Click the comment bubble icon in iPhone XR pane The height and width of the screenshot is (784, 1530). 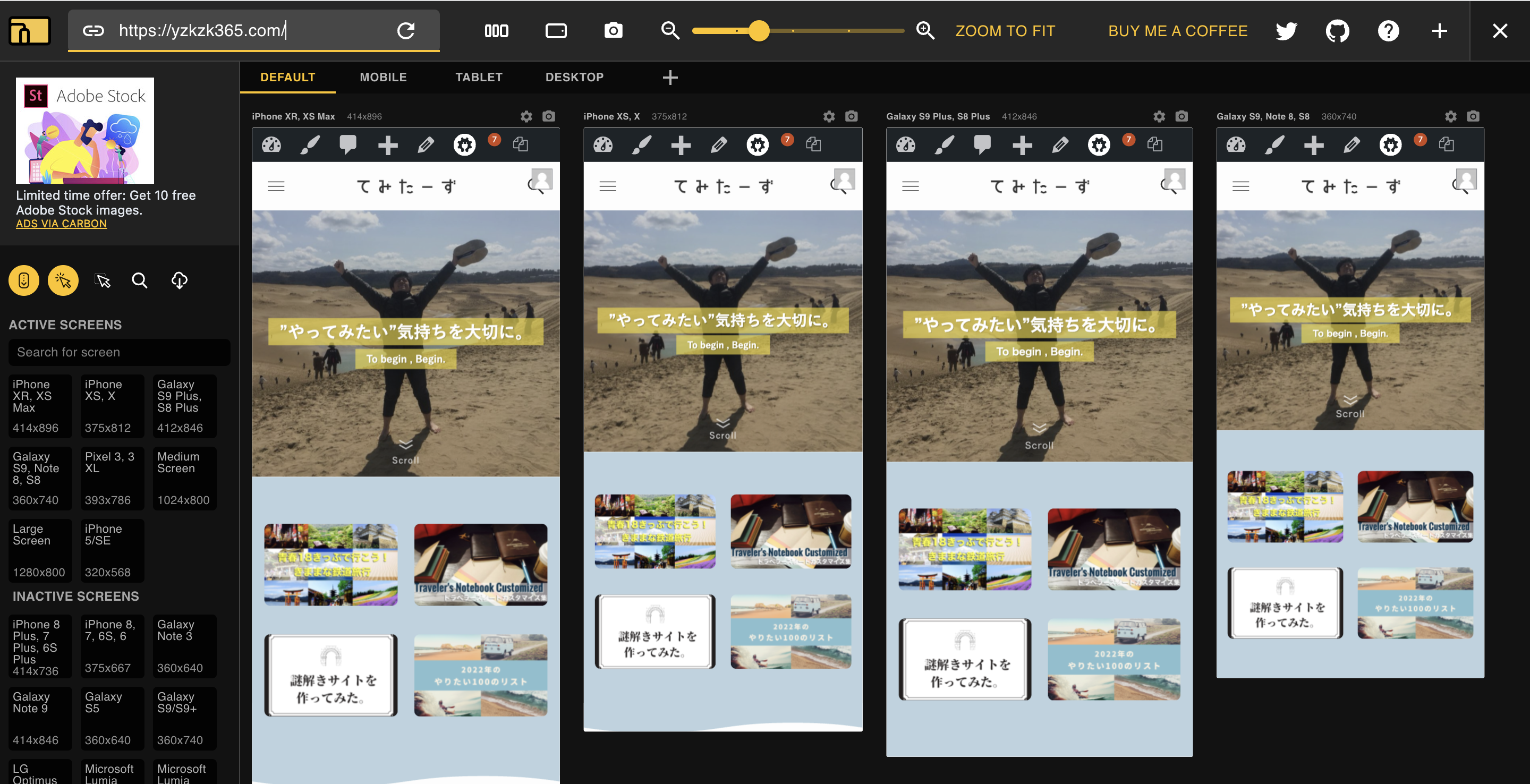(348, 145)
